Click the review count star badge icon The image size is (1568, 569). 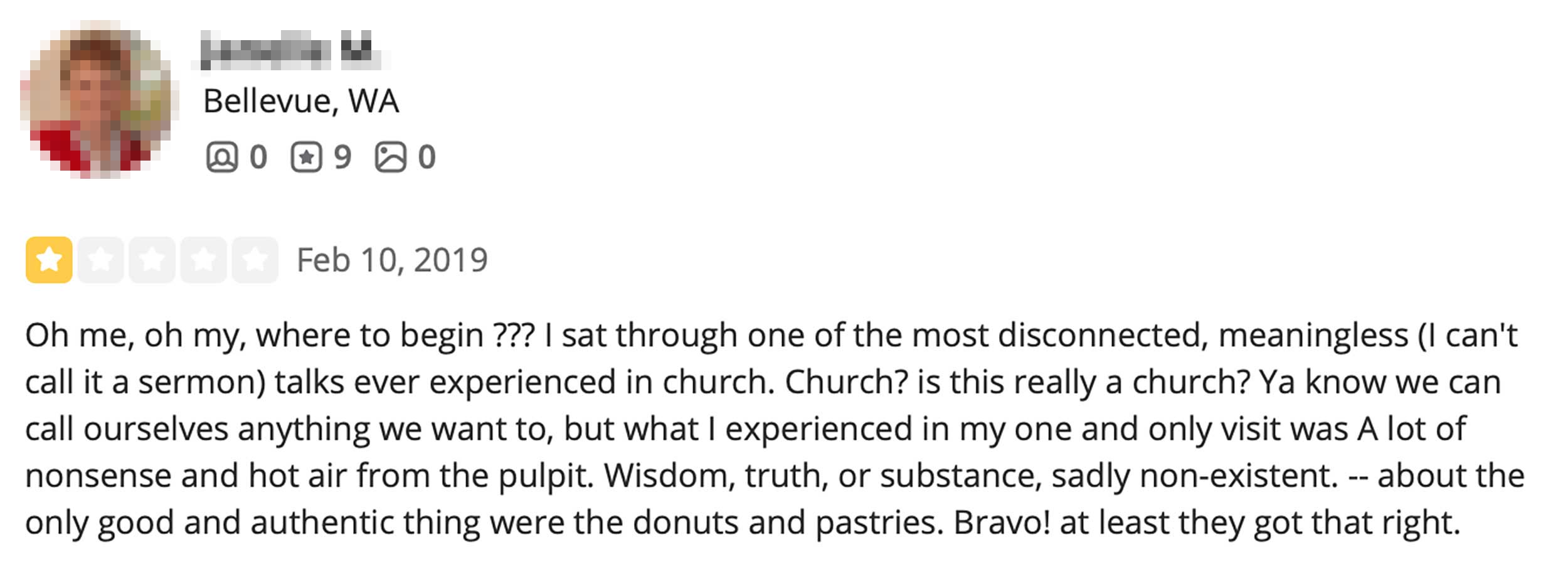(x=306, y=157)
